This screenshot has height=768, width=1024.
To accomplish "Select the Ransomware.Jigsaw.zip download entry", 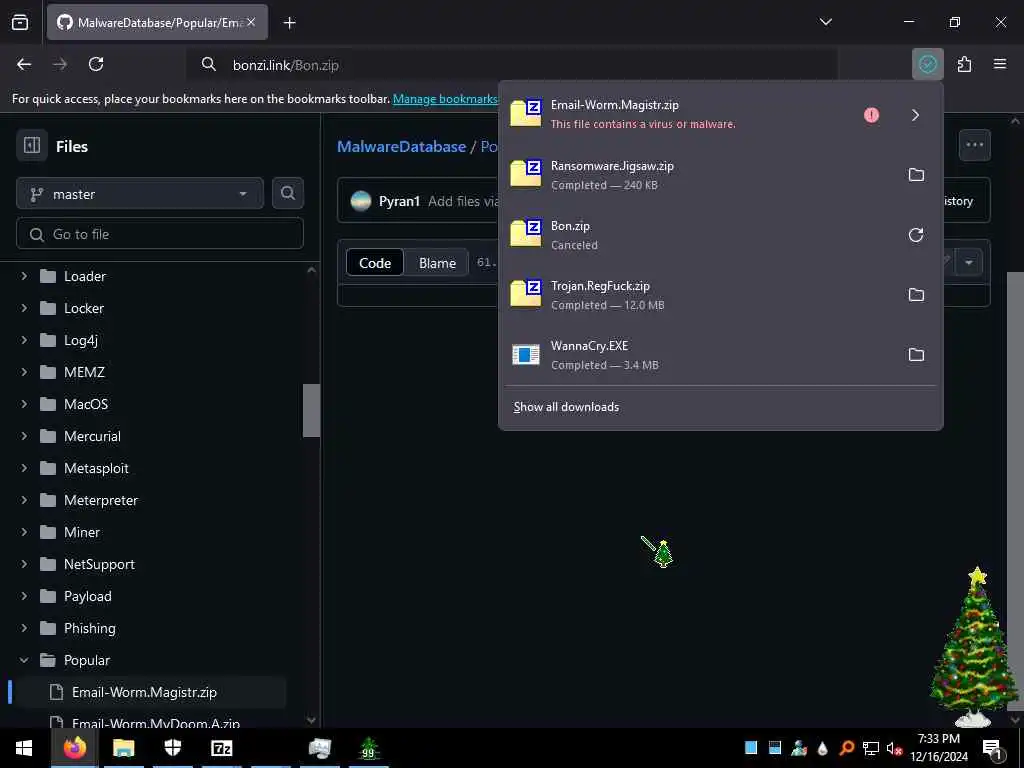I will (699, 175).
